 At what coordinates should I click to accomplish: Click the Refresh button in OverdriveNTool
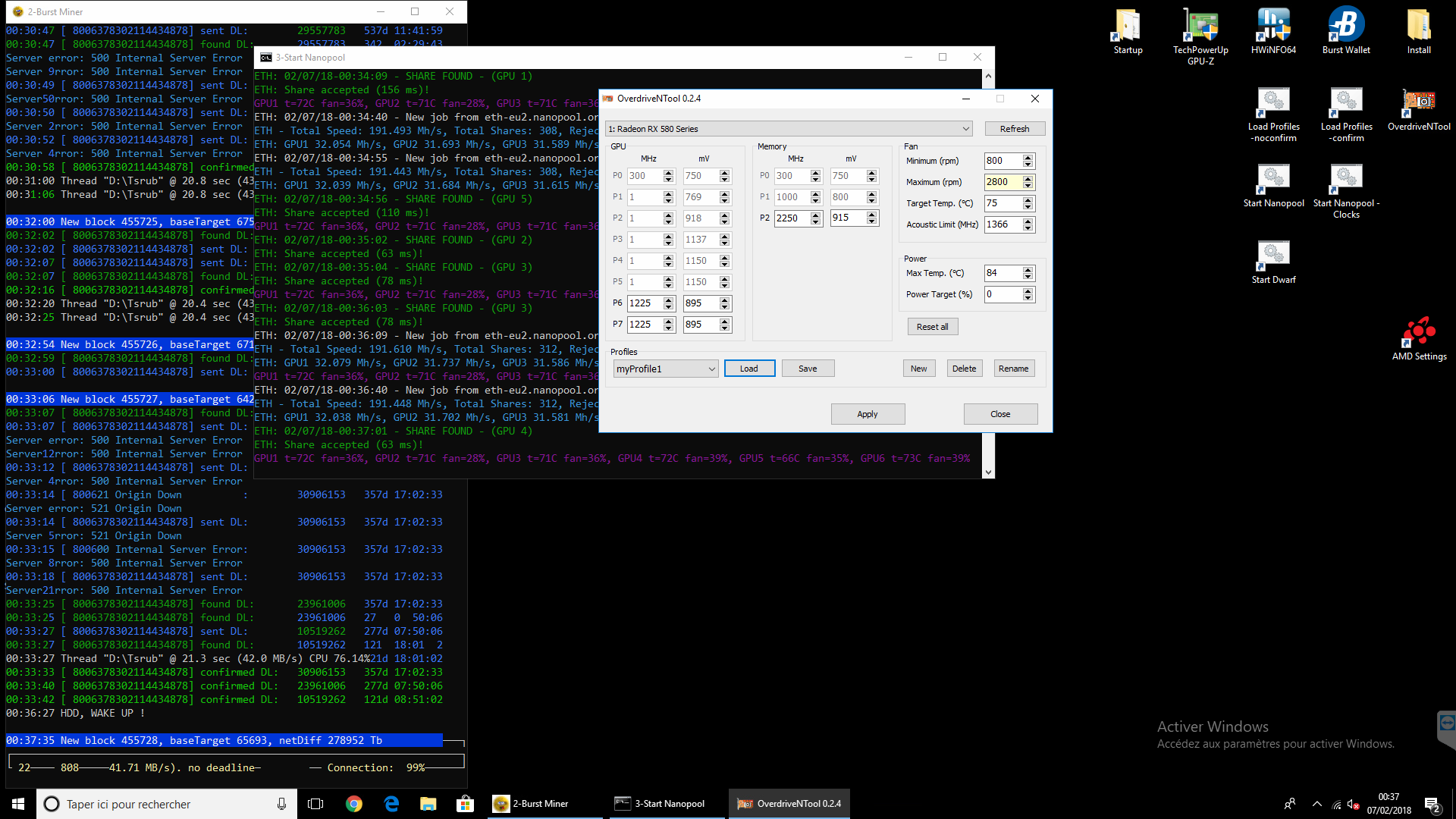(1015, 129)
